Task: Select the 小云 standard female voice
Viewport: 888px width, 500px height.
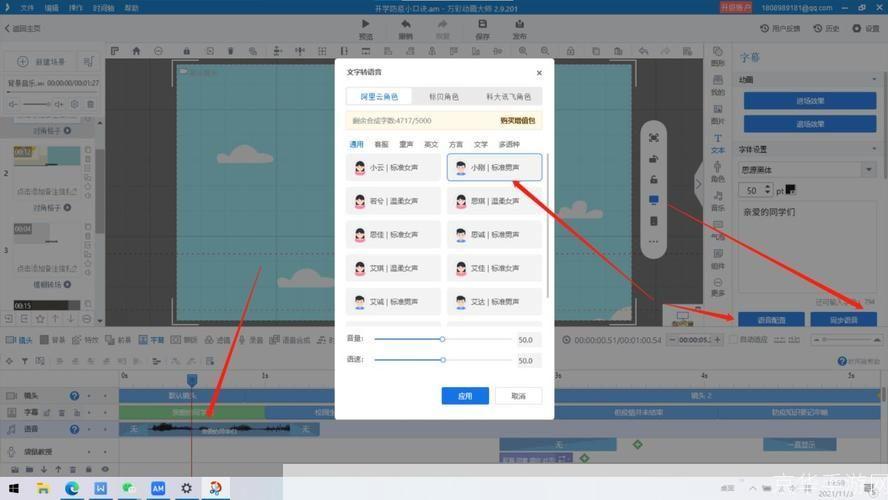Action: (393, 168)
